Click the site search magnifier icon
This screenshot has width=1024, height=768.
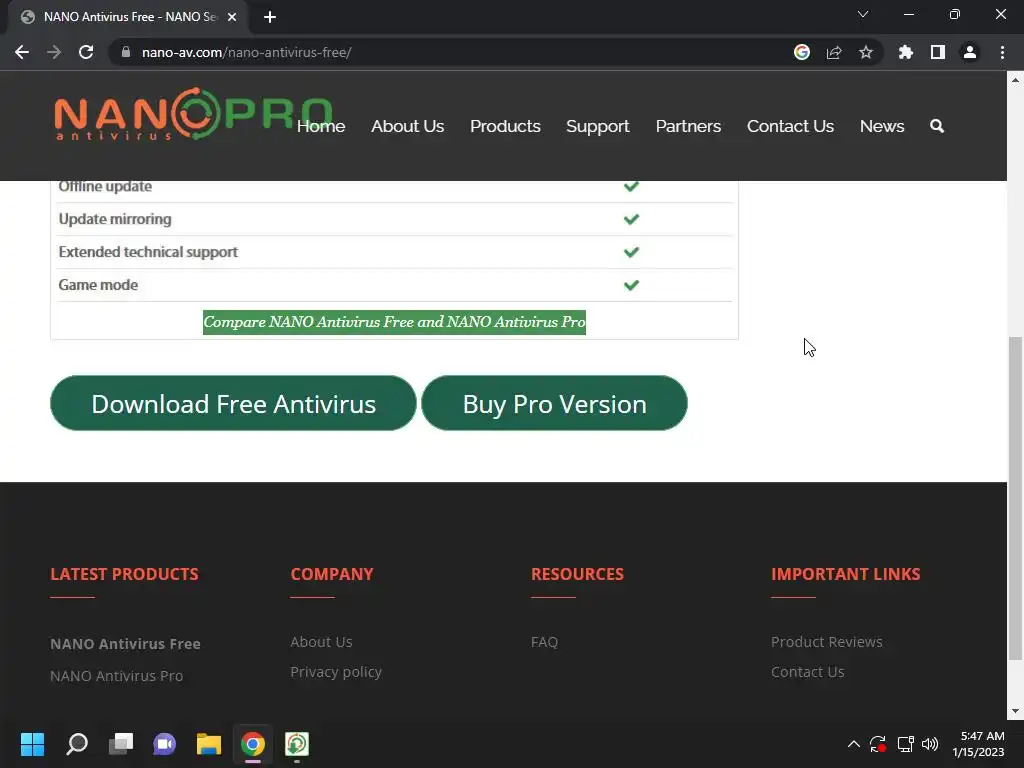(x=937, y=126)
